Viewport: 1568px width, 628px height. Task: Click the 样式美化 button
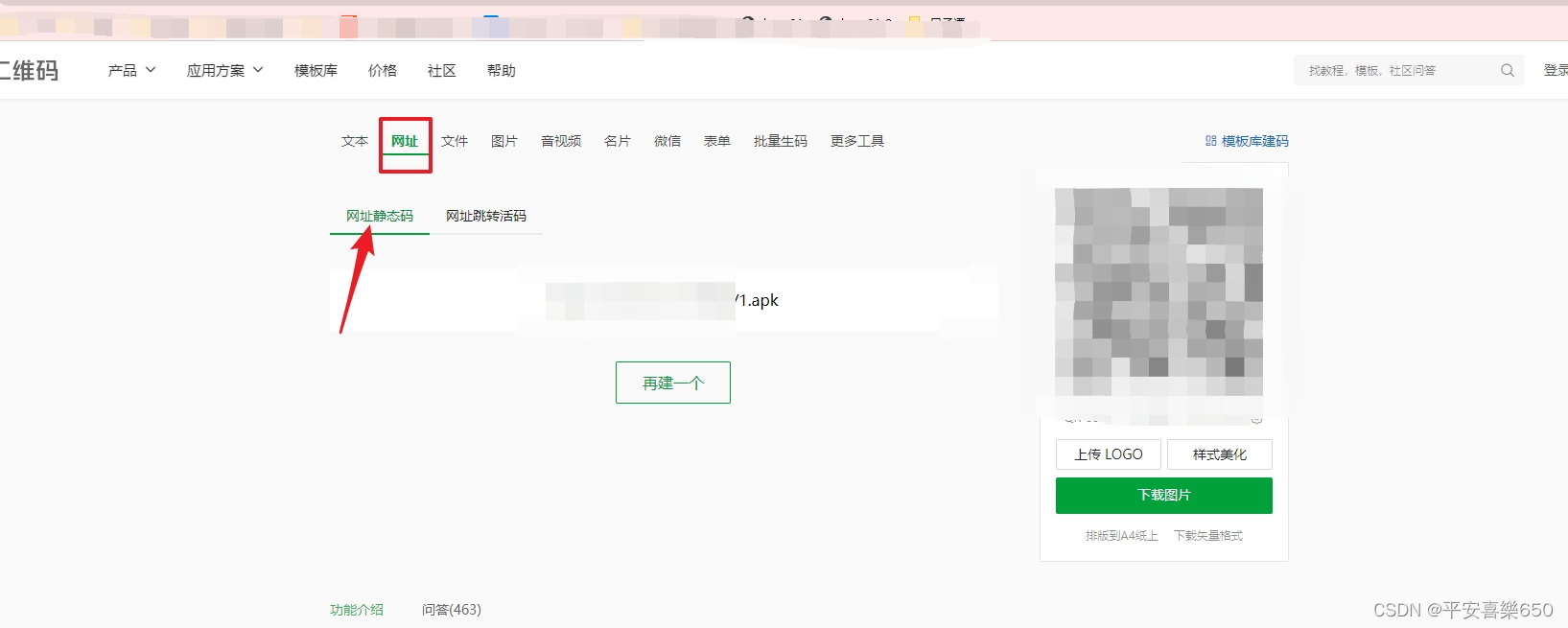[1220, 454]
